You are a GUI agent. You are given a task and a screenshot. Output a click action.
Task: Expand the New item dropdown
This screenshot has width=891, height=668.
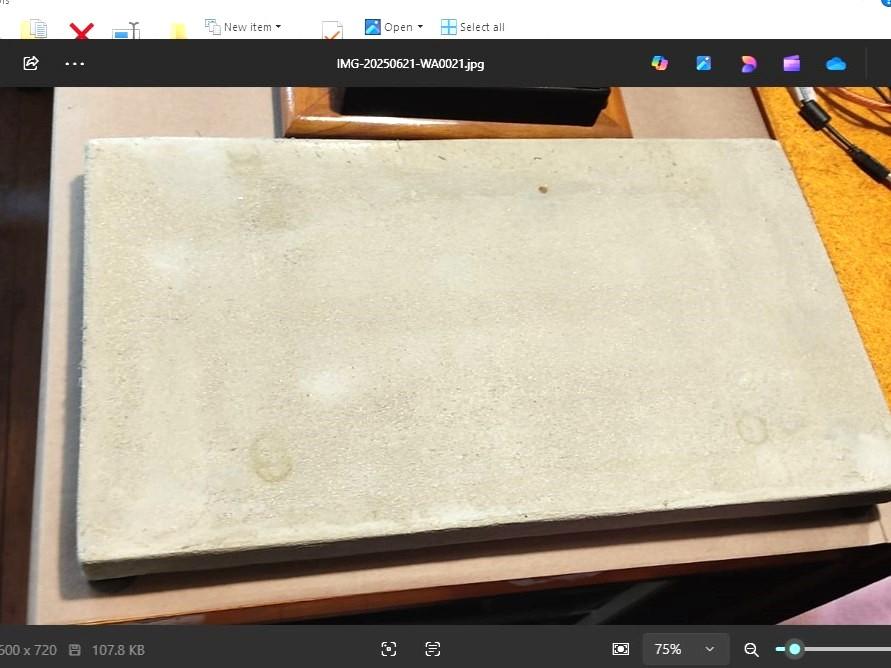[243, 27]
